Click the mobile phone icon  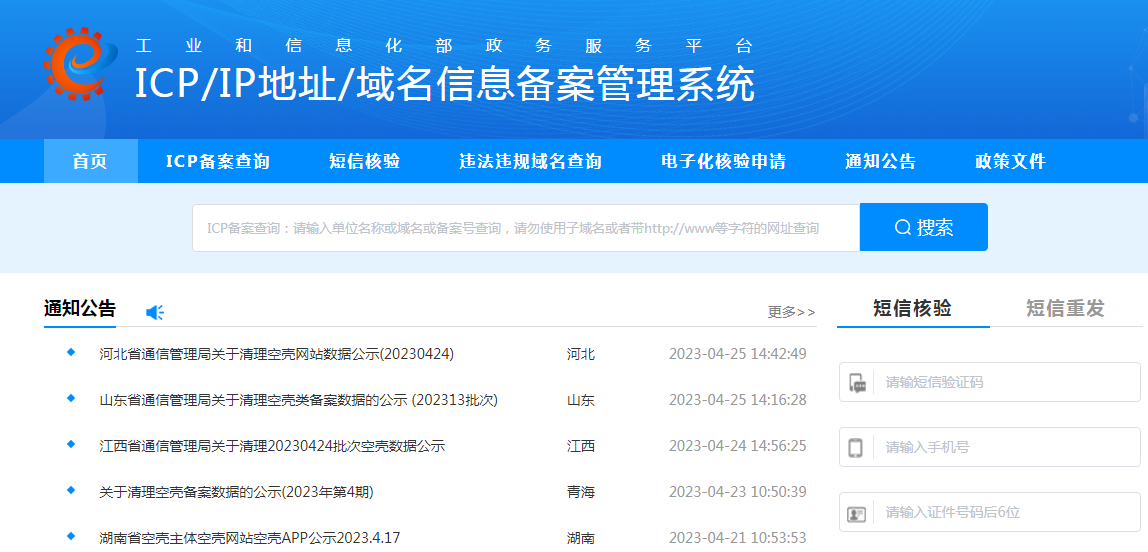[855, 448]
